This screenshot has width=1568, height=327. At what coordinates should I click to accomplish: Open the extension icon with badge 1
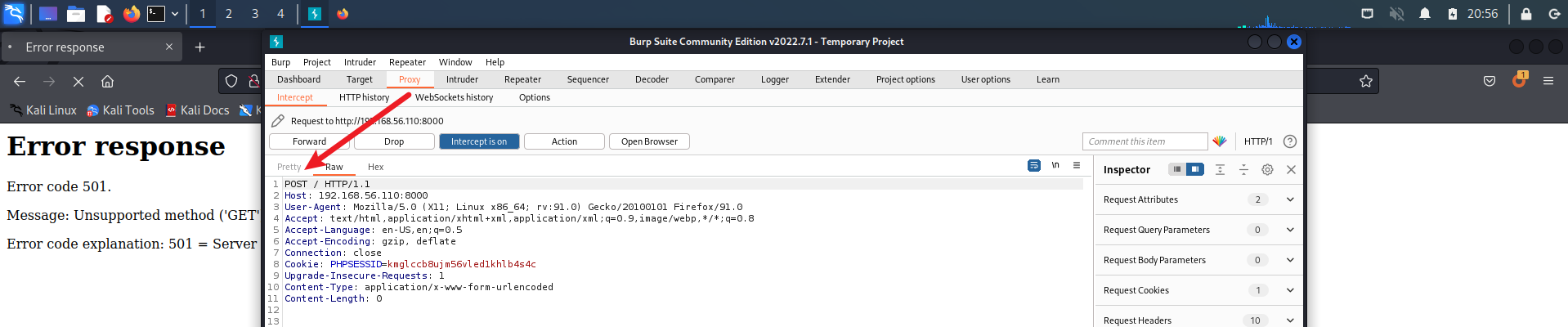1519,80
